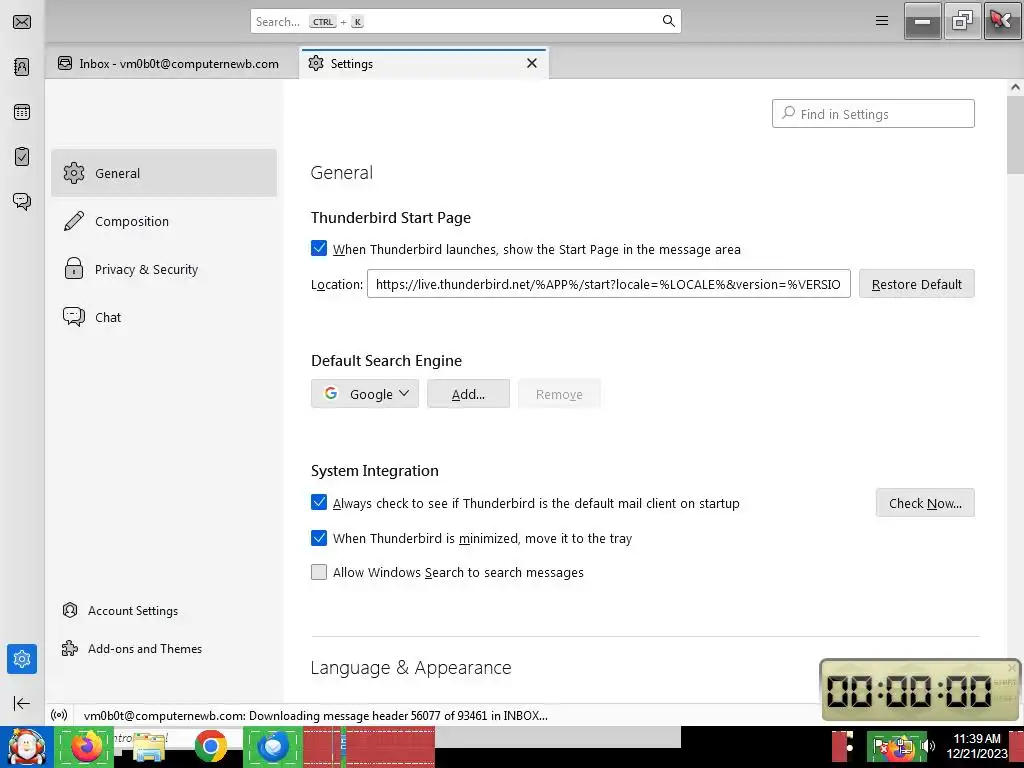The height and width of the screenshot is (768, 1024).
Task: Collapse the spaces toolbar with arrow icon
Action: [22, 703]
